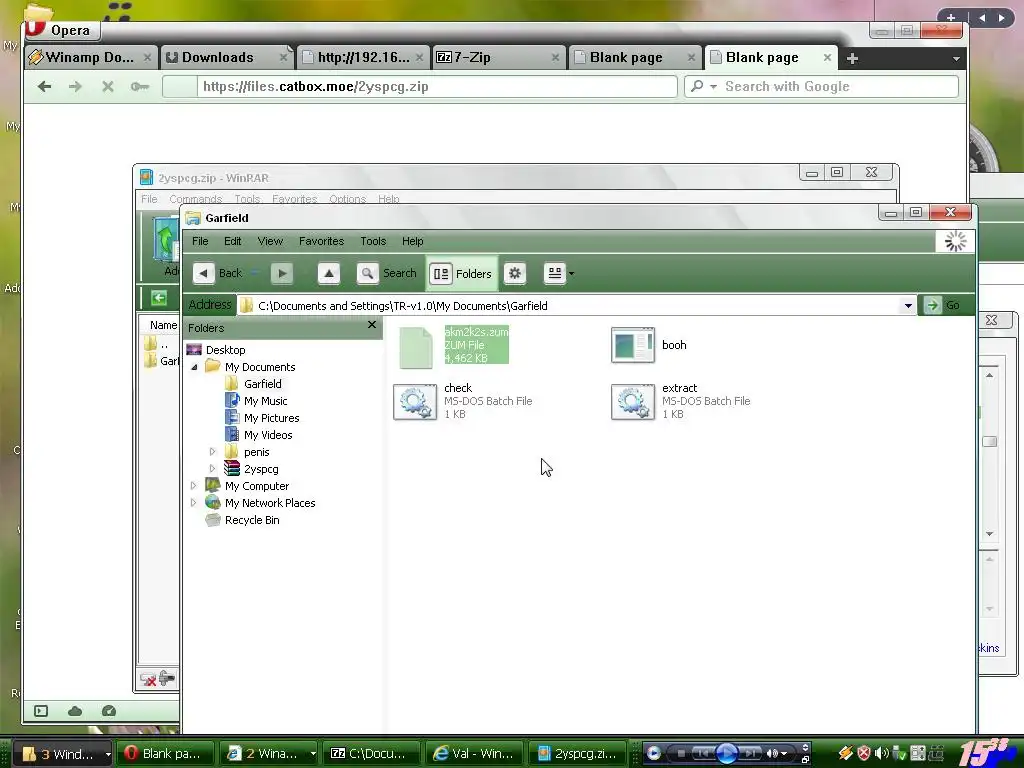Open the WinRAR Favorites menu
The width and height of the screenshot is (1024, 768).
(x=294, y=199)
